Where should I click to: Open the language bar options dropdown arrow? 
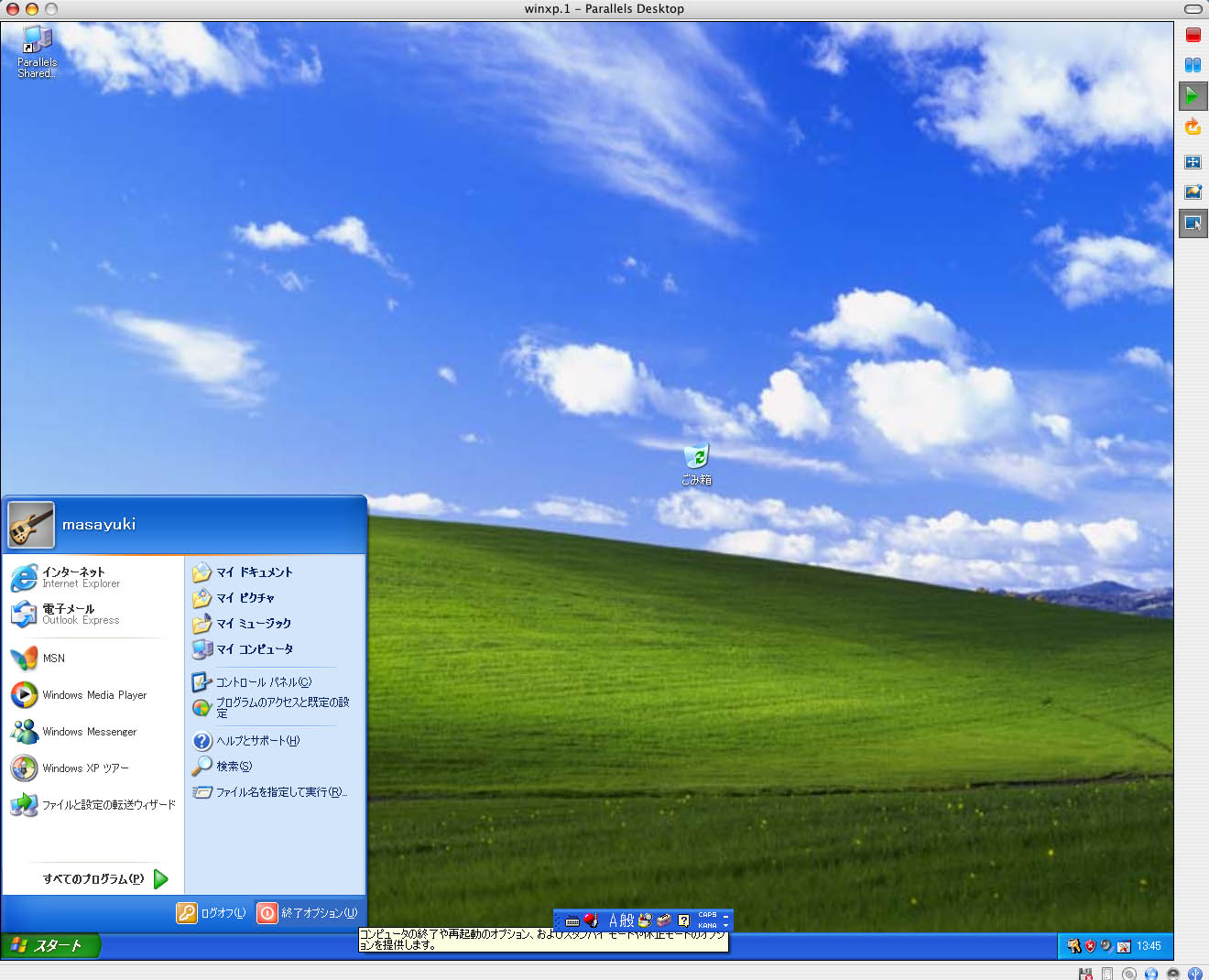[x=726, y=925]
